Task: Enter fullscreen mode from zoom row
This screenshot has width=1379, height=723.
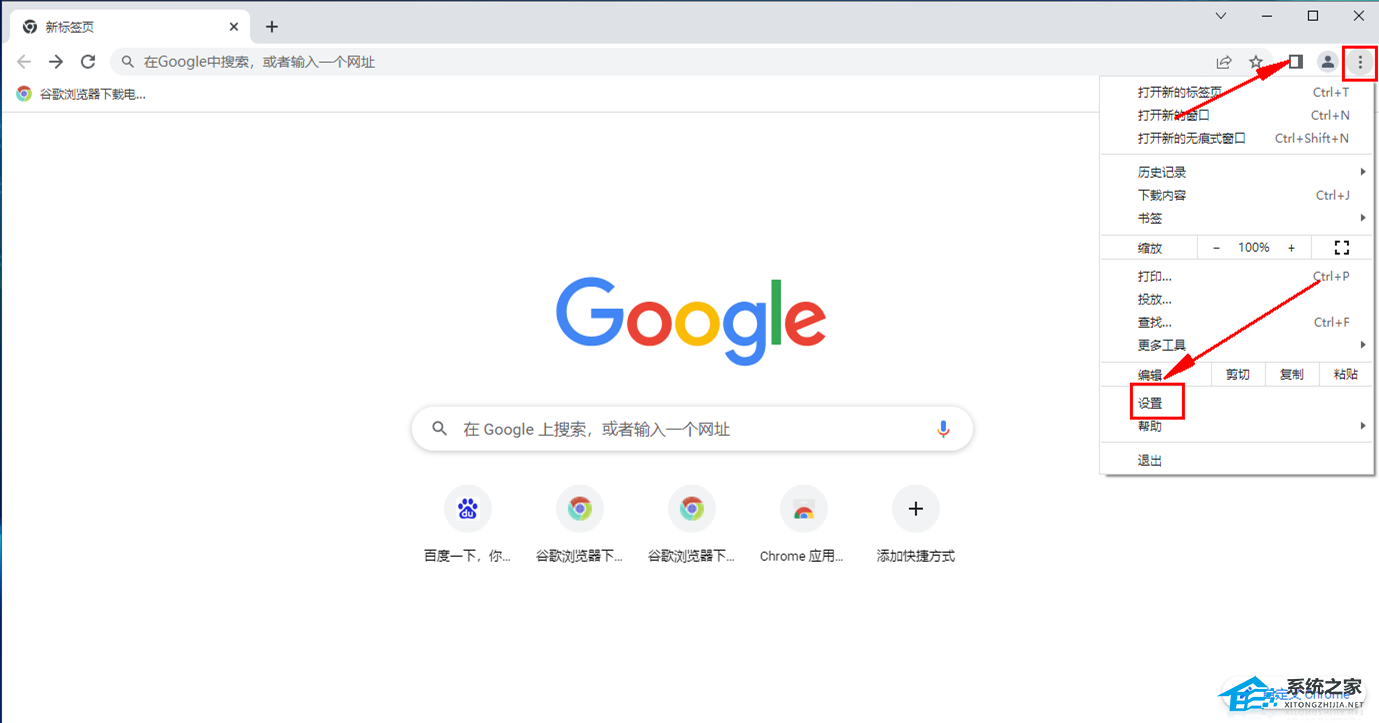Action: (1342, 247)
